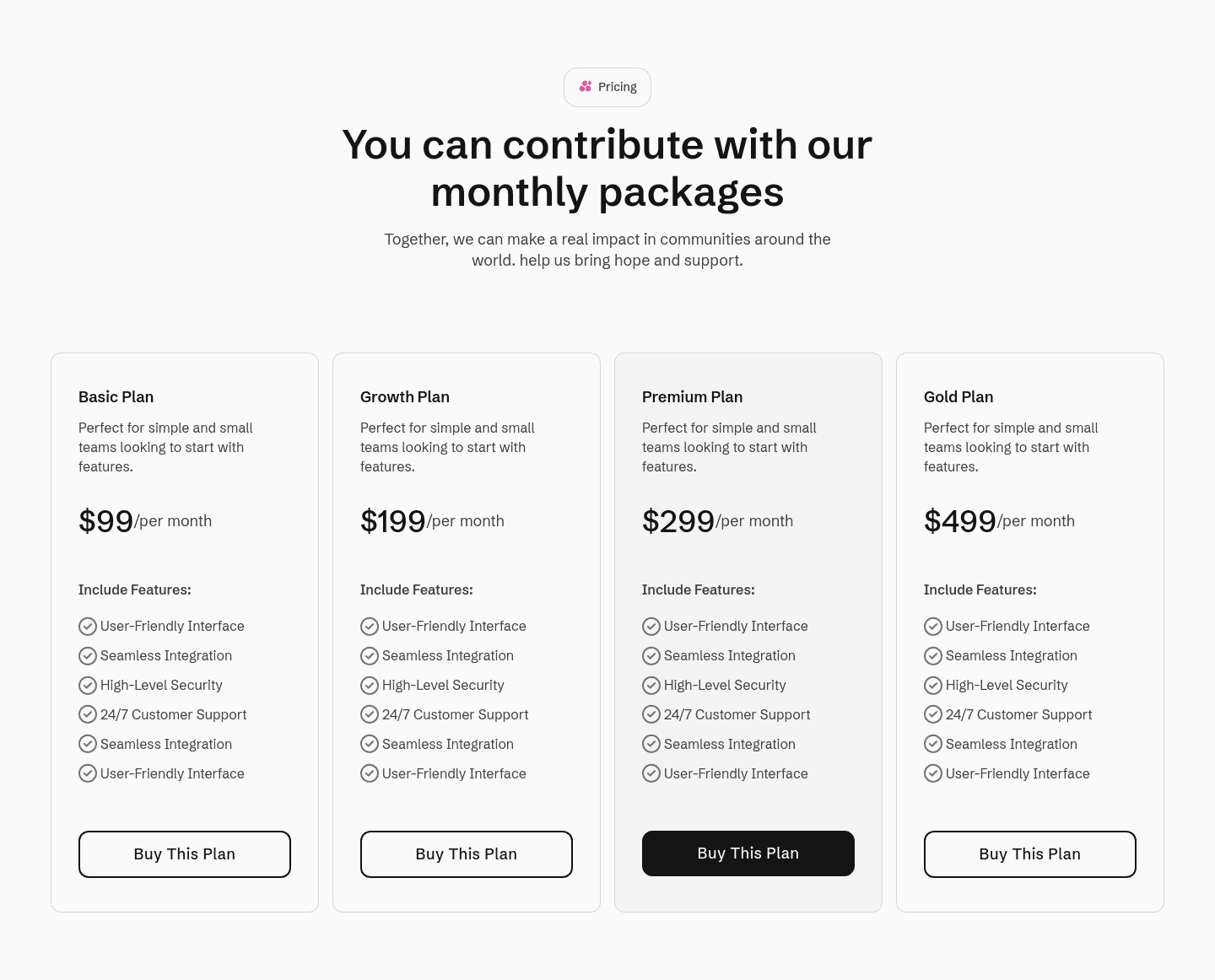Select the Gold Plan title text

958,396
